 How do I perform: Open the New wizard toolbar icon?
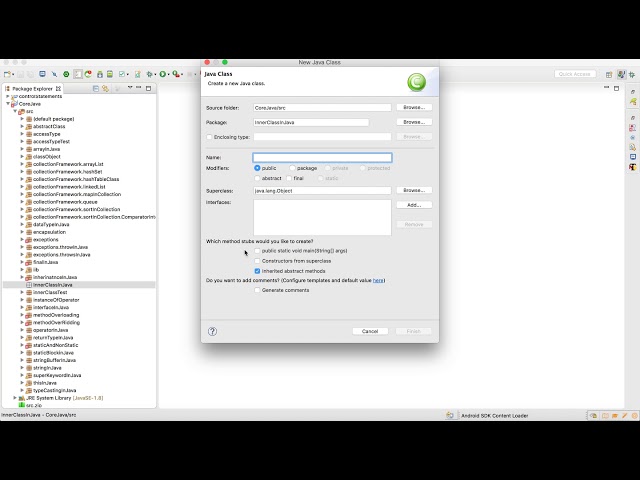pos(7,74)
